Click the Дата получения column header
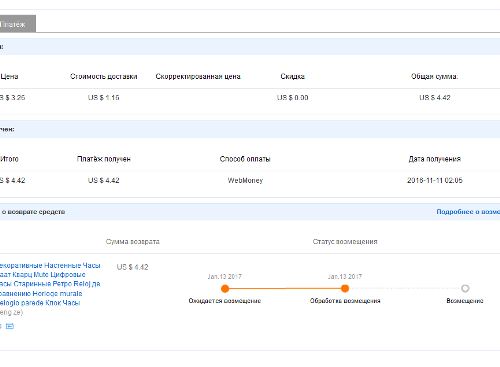The image size is (500, 367). 435,159
